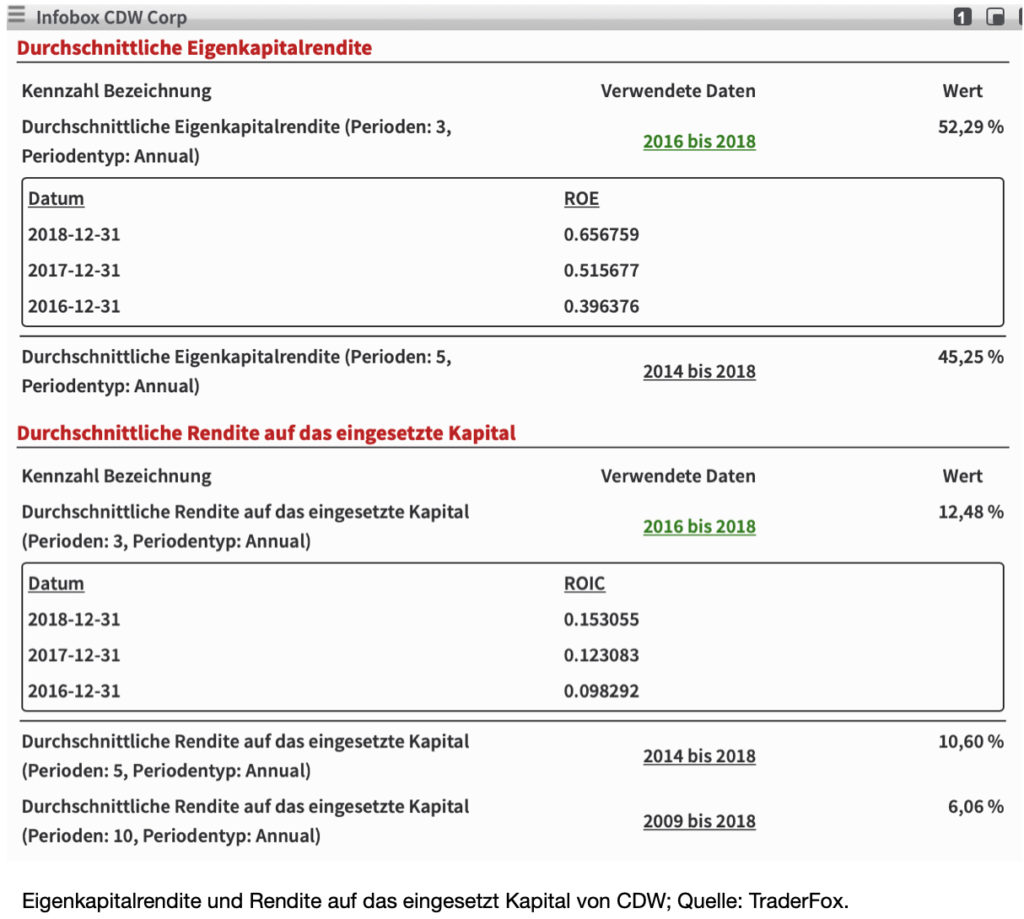The width and height of the screenshot is (1024, 919).
Task: Select the ROIC value 0.123083
Action: (x=601, y=655)
